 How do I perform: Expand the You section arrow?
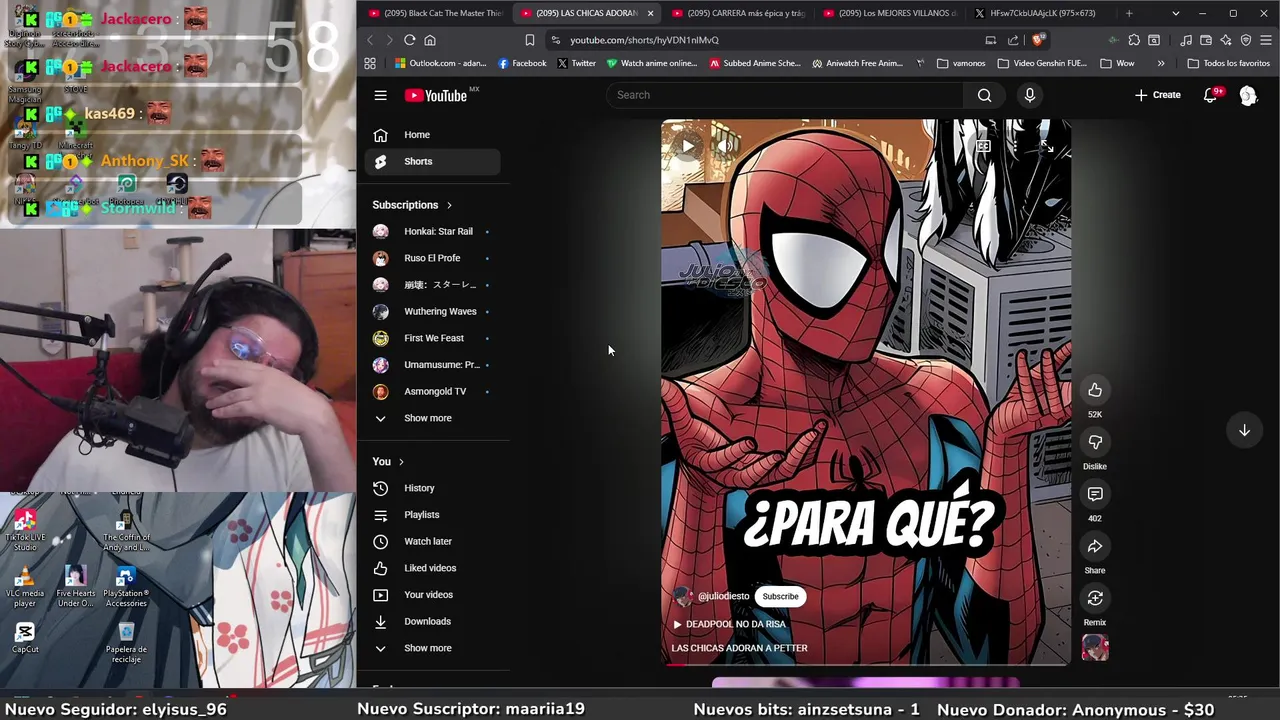click(x=401, y=462)
